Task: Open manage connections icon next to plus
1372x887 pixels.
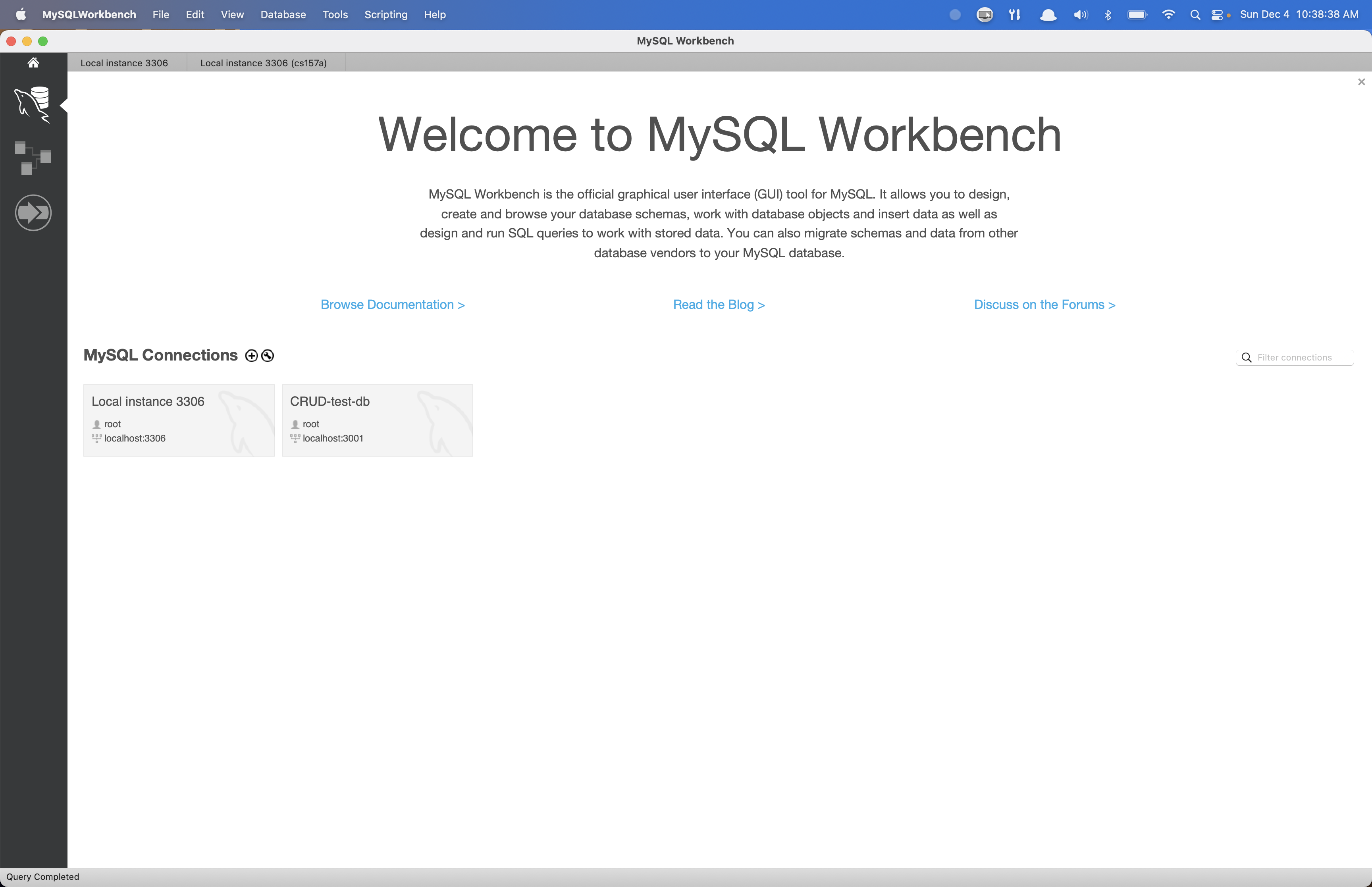Action: click(266, 356)
